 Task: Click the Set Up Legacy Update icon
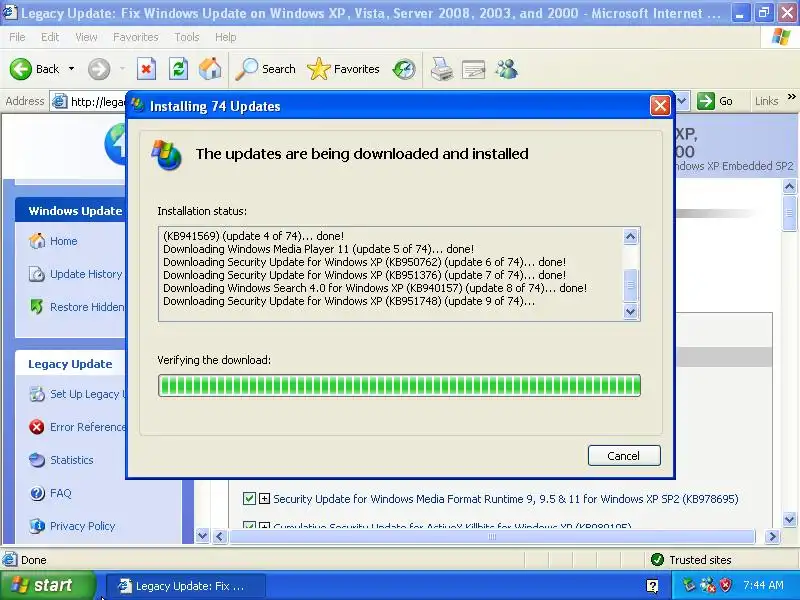click(x=37, y=394)
